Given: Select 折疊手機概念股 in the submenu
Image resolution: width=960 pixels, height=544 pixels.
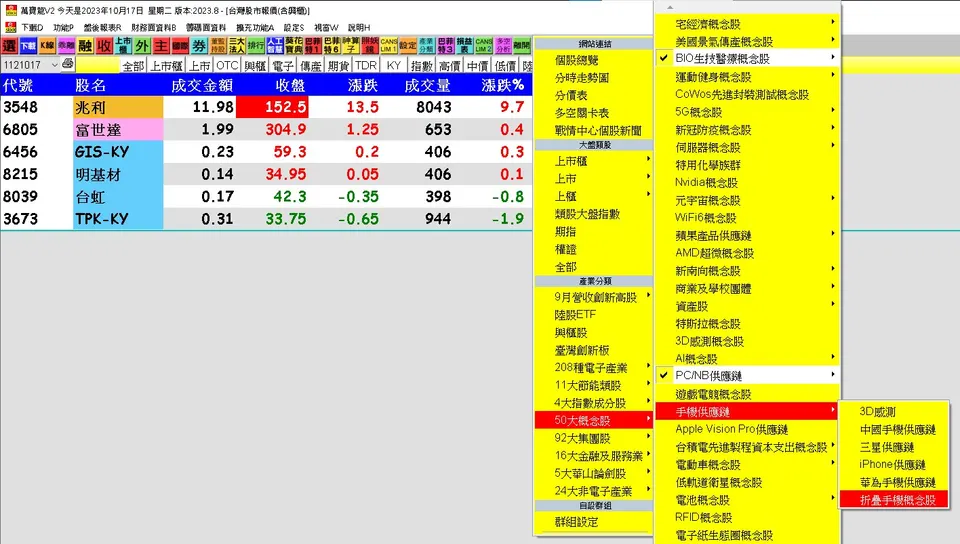Looking at the screenshot, I should point(894,500).
